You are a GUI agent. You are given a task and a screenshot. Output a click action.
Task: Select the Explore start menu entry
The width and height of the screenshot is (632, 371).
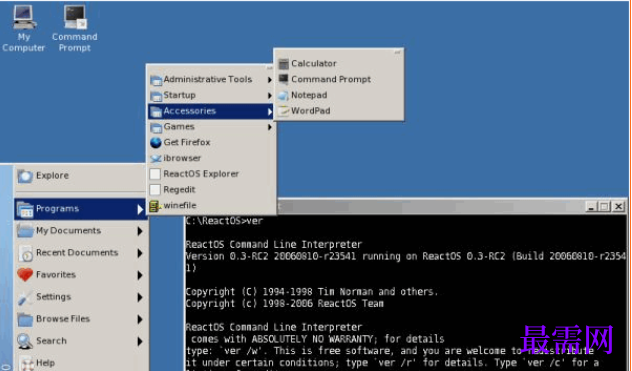coord(80,176)
